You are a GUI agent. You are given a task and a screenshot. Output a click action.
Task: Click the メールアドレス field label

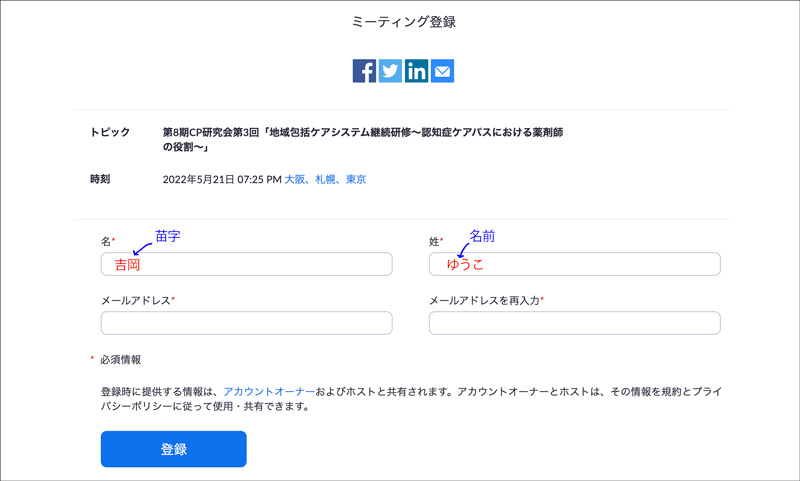(x=136, y=300)
